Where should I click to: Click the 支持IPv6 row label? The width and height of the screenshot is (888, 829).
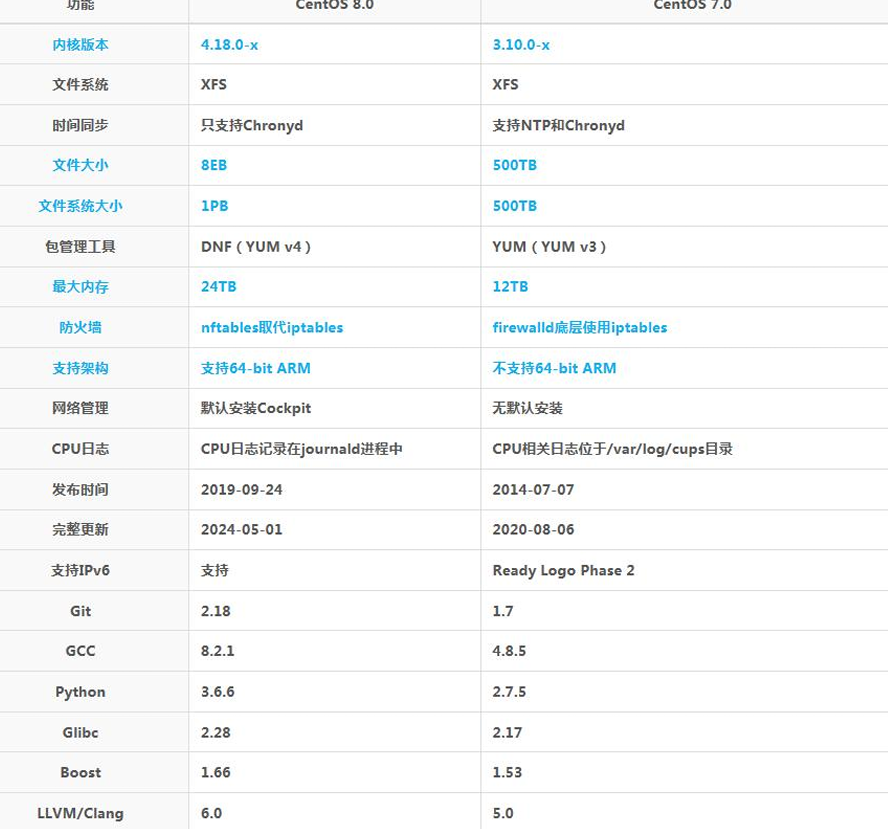click(80, 570)
